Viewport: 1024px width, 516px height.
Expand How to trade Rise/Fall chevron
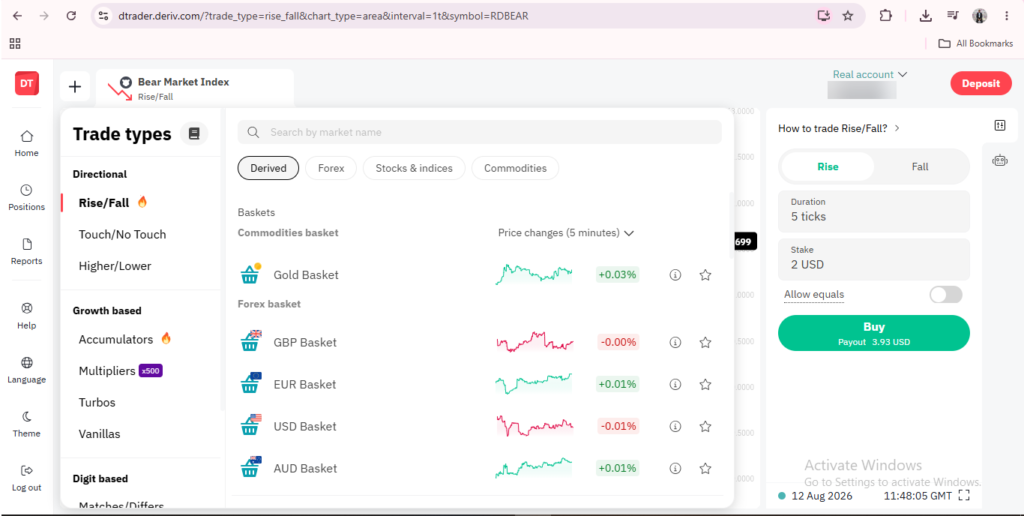[x=897, y=129]
